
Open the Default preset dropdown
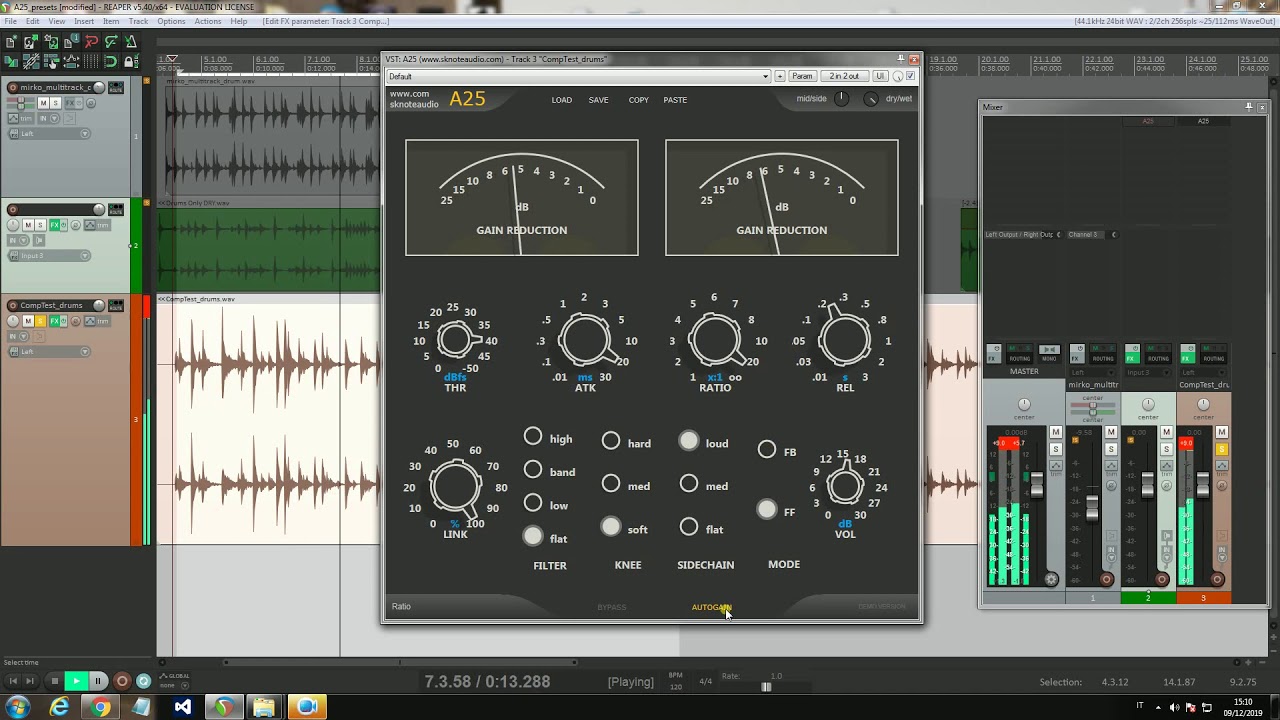tap(579, 76)
